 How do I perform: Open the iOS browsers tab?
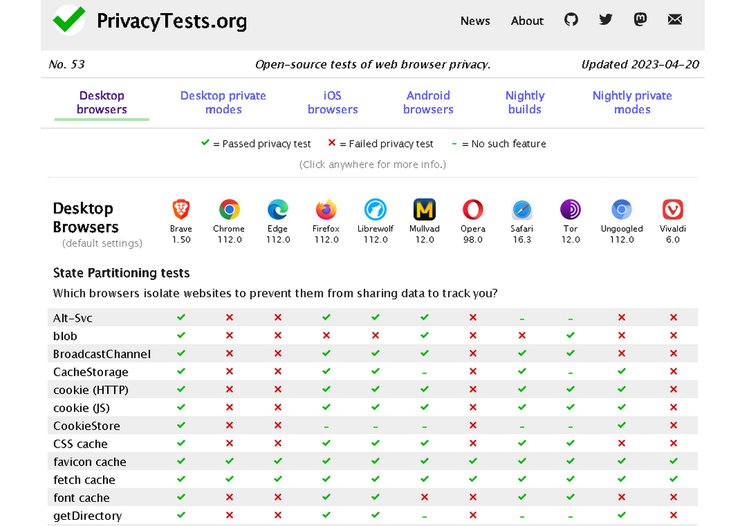coord(332,102)
